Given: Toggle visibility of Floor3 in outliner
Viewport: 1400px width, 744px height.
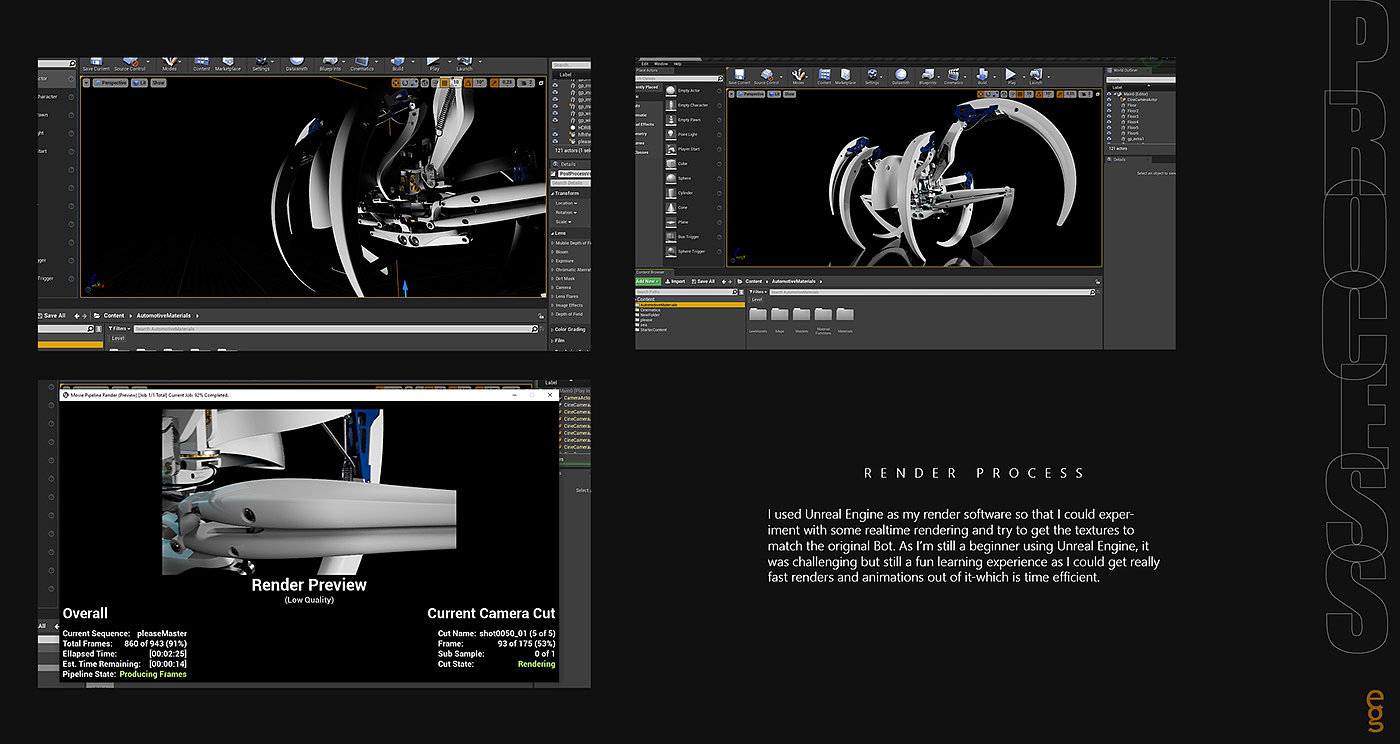Looking at the screenshot, I should click(1109, 117).
